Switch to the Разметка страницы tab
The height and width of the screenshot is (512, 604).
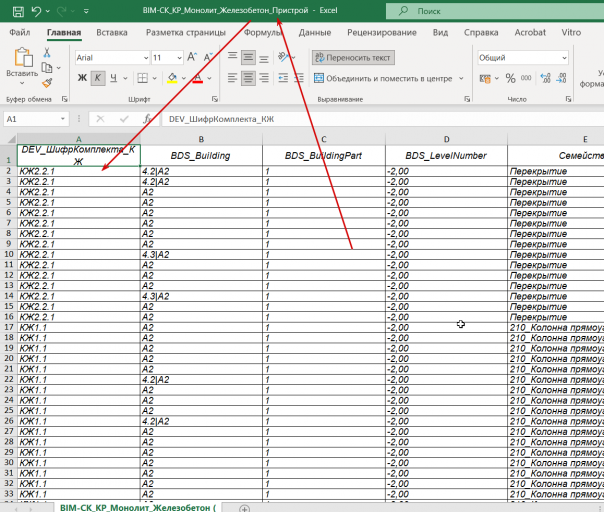point(186,33)
